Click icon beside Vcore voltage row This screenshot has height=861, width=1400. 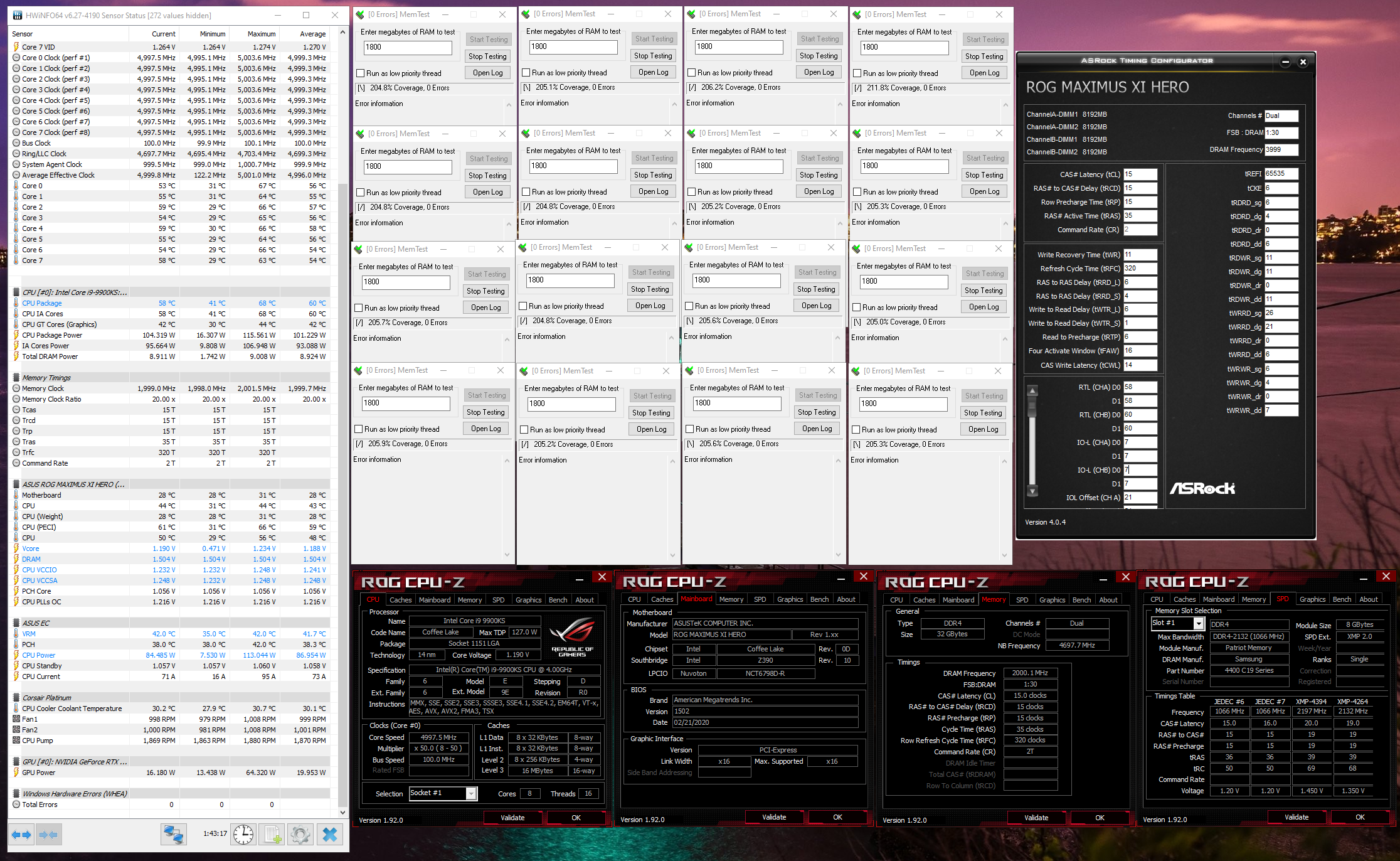tap(16, 548)
